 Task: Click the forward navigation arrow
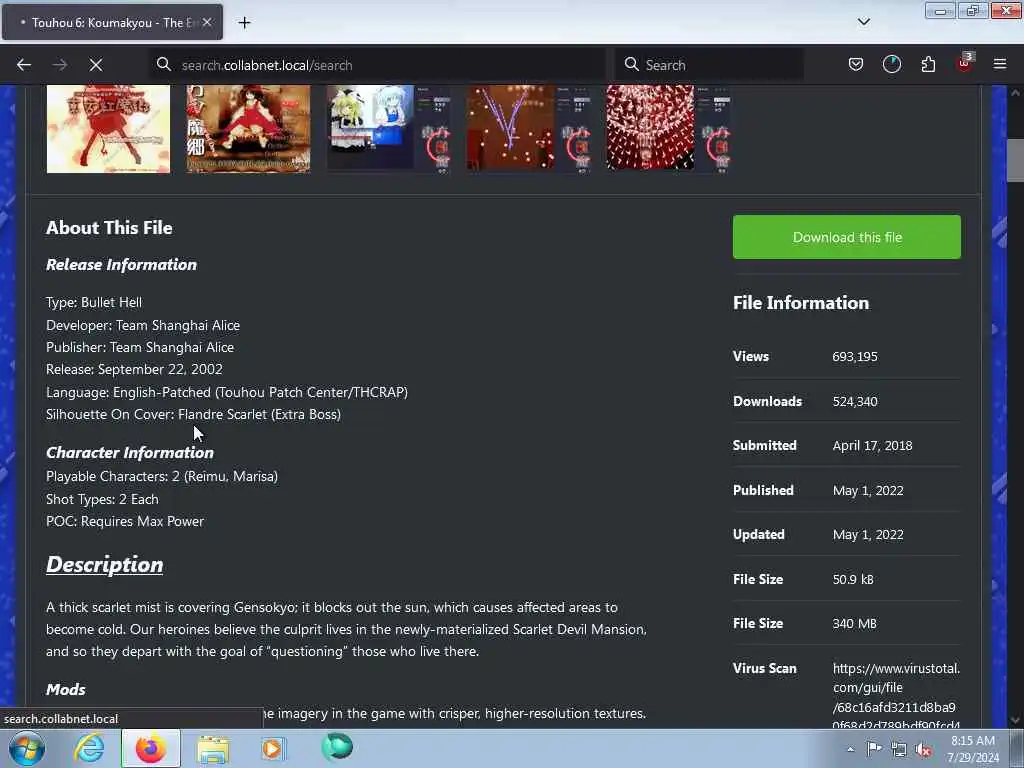coord(60,65)
